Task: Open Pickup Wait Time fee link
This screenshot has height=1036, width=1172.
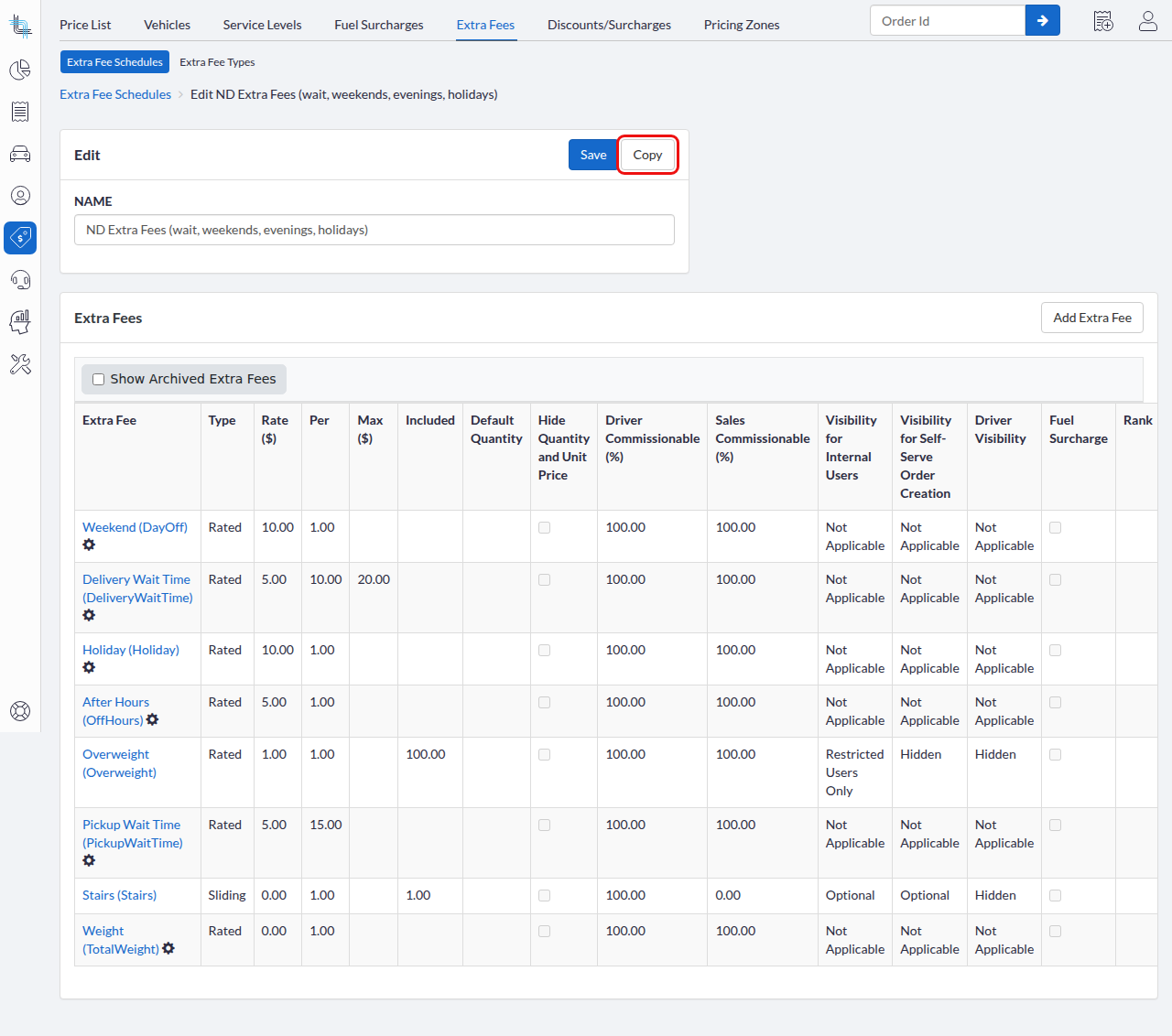Action: coord(133,834)
